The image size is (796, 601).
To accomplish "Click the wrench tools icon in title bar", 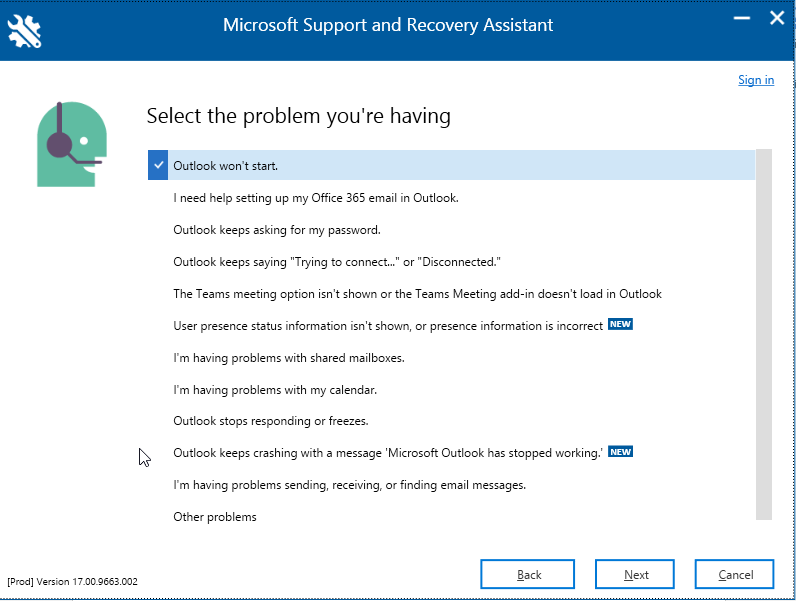I will pyautogui.click(x=24, y=31).
